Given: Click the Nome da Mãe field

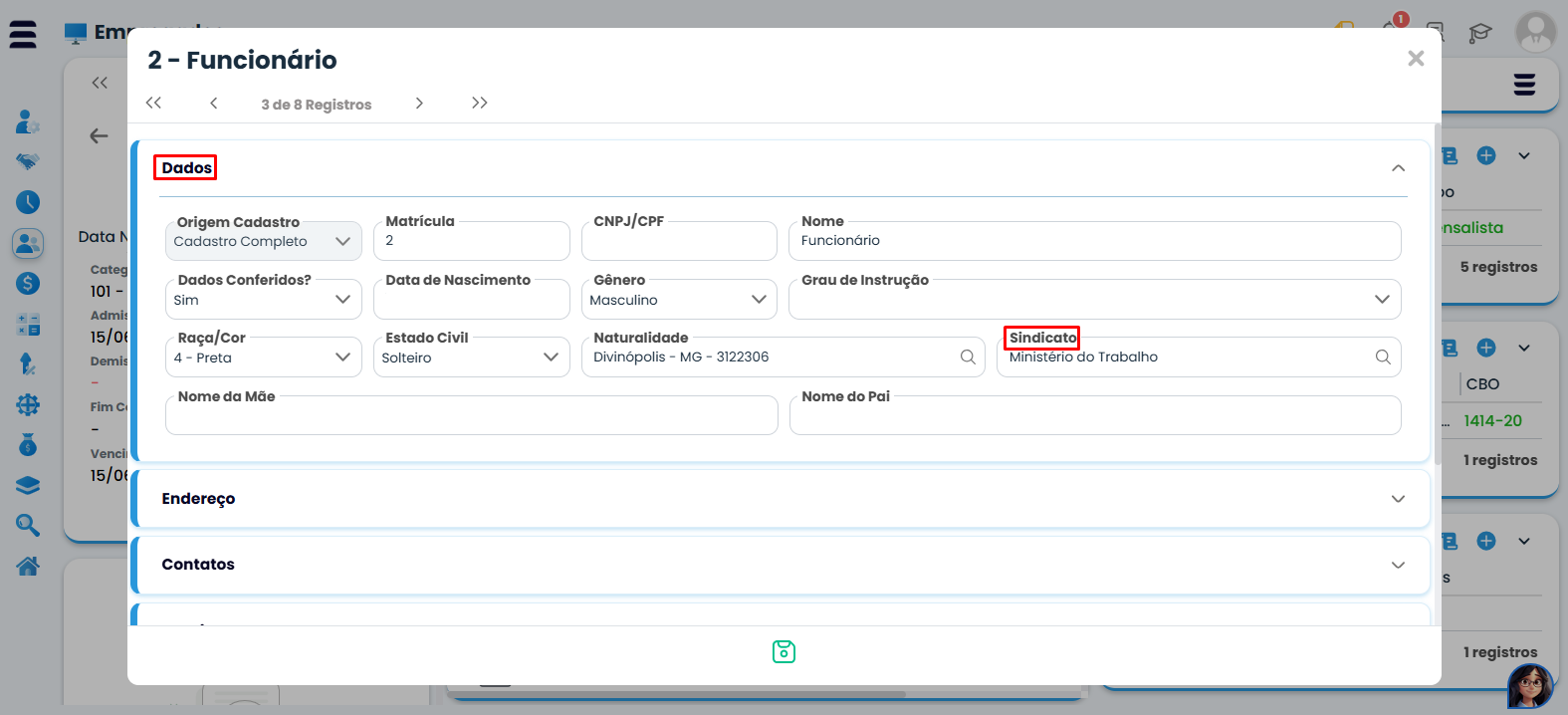Looking at the screenshot, I should point(471,415).
